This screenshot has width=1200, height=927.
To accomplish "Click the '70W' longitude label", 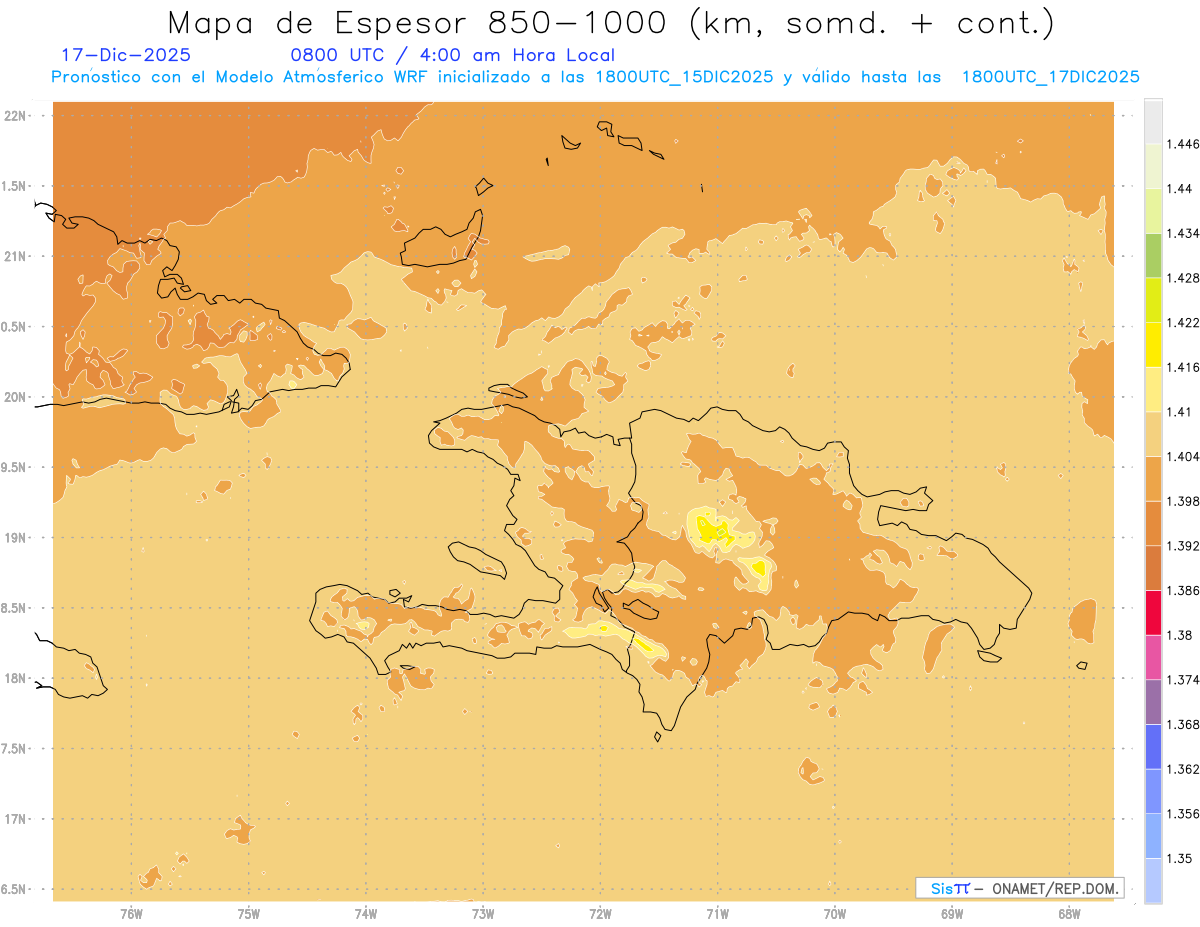I will point(835,914).
